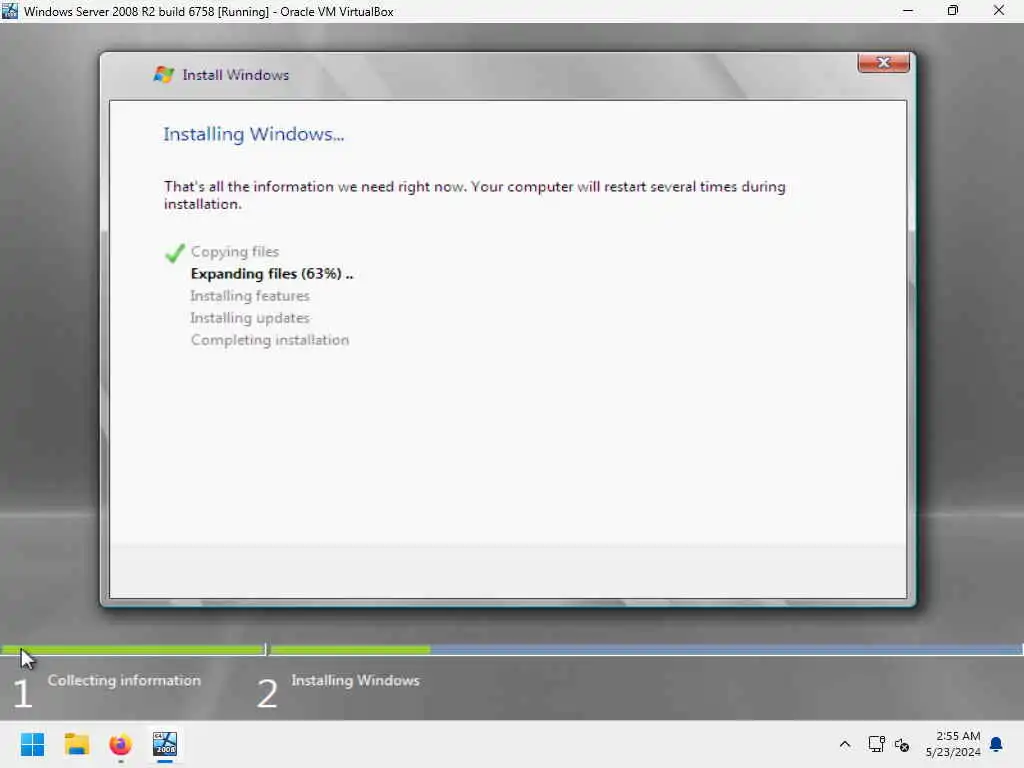The image size is (1024, 768).
Task: Click the 'Installing updates' step
Action: point(250,318)
